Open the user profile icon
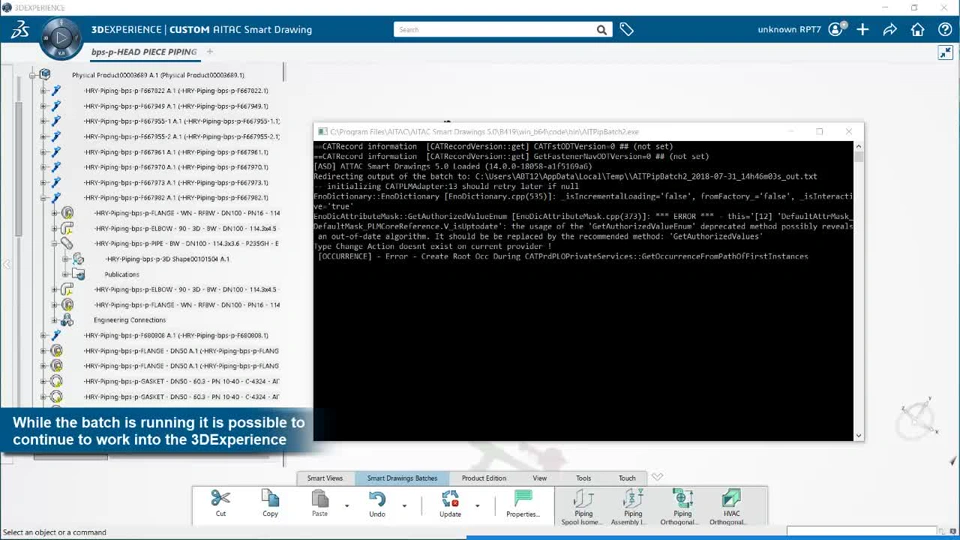 (837, 29)
